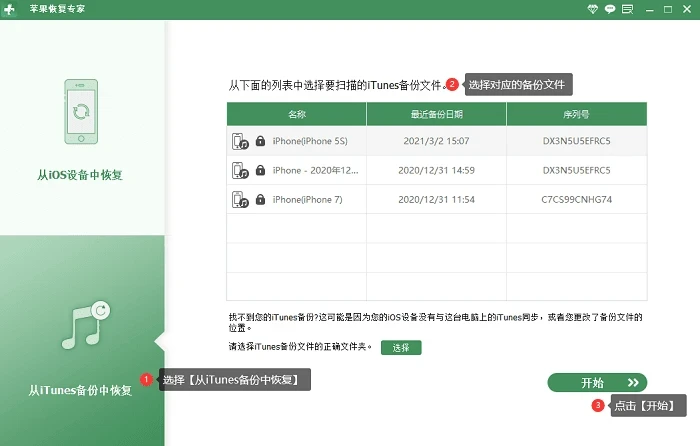
Task: Select the iPhone(iPhone 5S) backup row
Action: 437,141
